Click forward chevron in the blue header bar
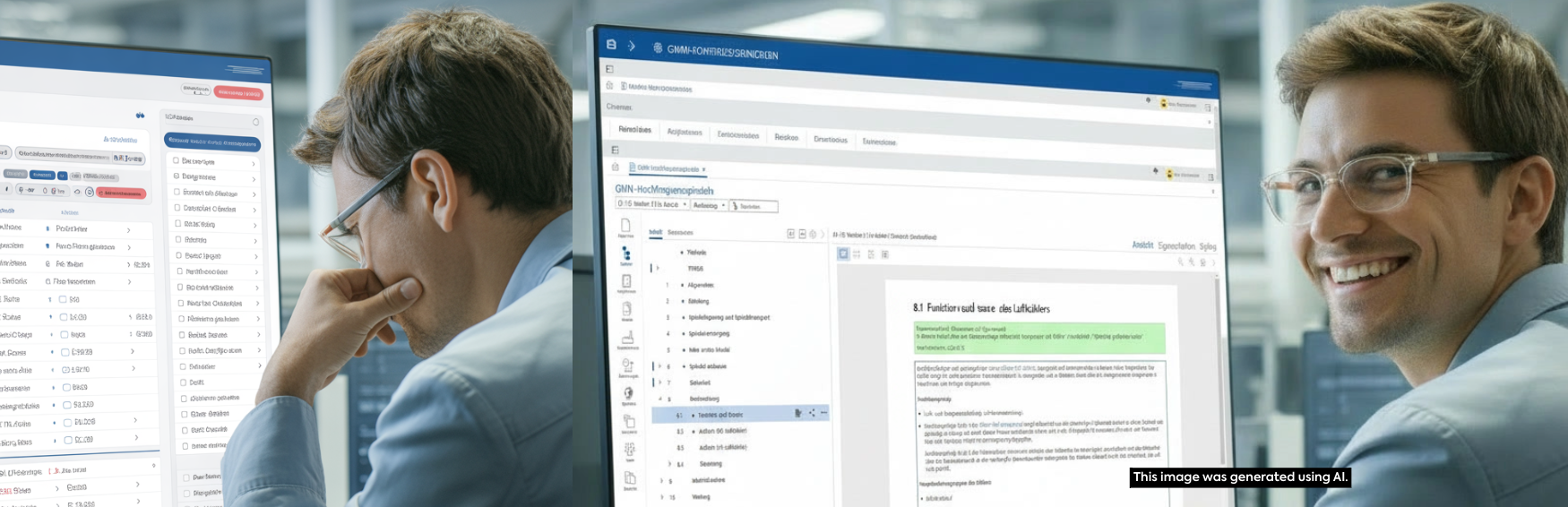1568x507 pixels. (x=632, y=45)
